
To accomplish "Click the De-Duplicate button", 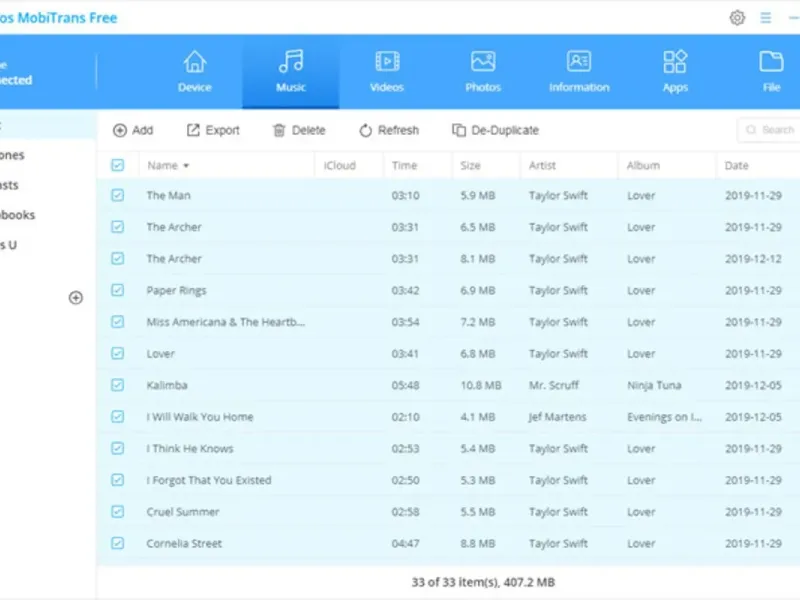I will (x=495, y=131).
